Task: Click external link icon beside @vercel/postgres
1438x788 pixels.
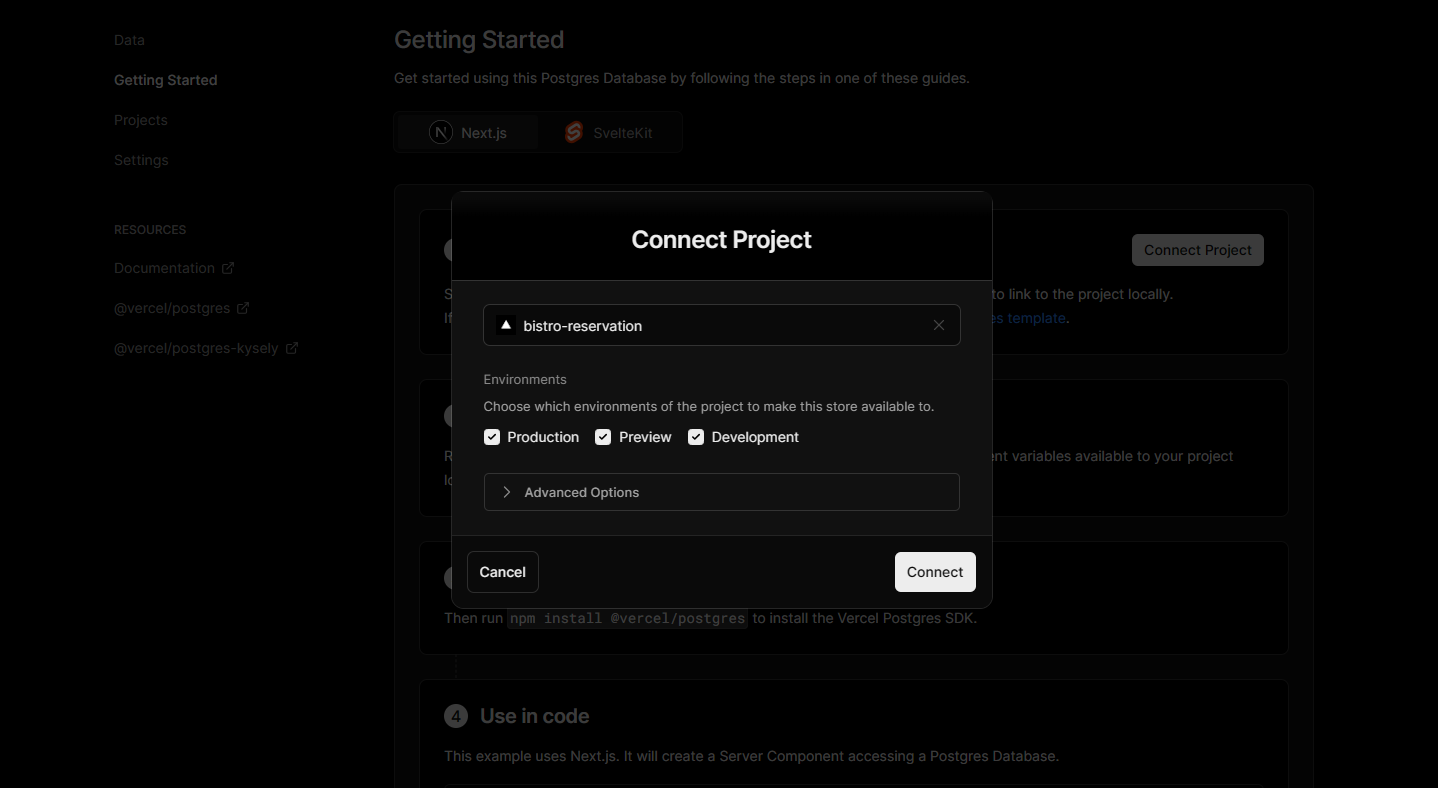Action: click(243, 308)
